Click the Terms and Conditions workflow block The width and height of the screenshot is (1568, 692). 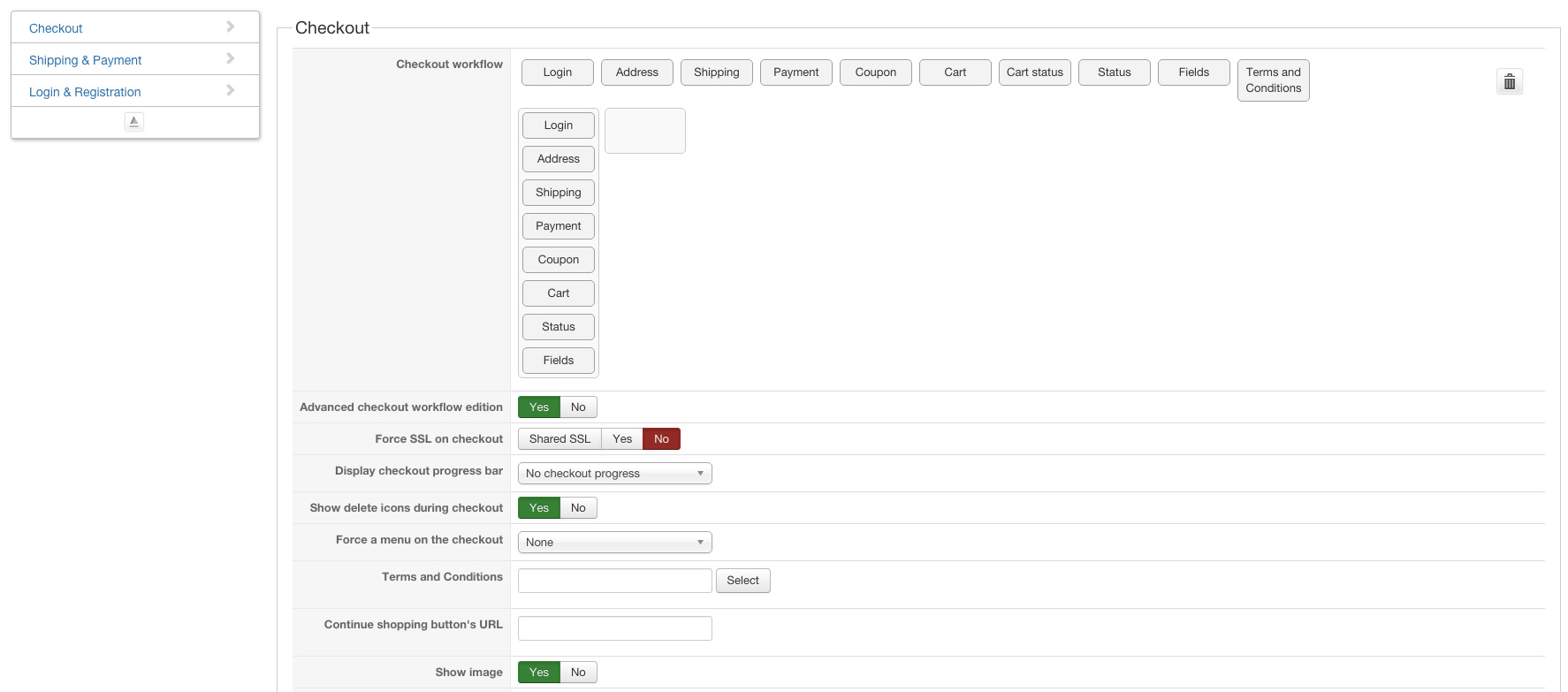pyautogui.click(x=1274, y=80)
